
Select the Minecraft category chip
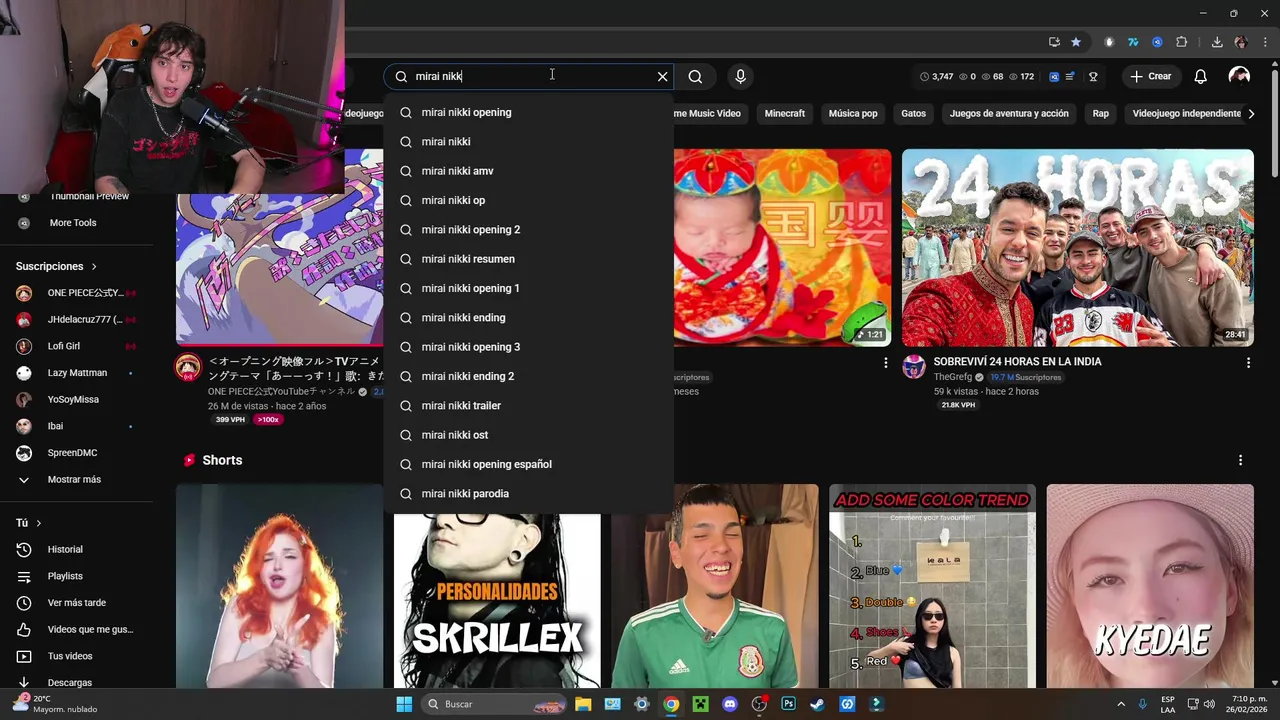coord(784,113)
